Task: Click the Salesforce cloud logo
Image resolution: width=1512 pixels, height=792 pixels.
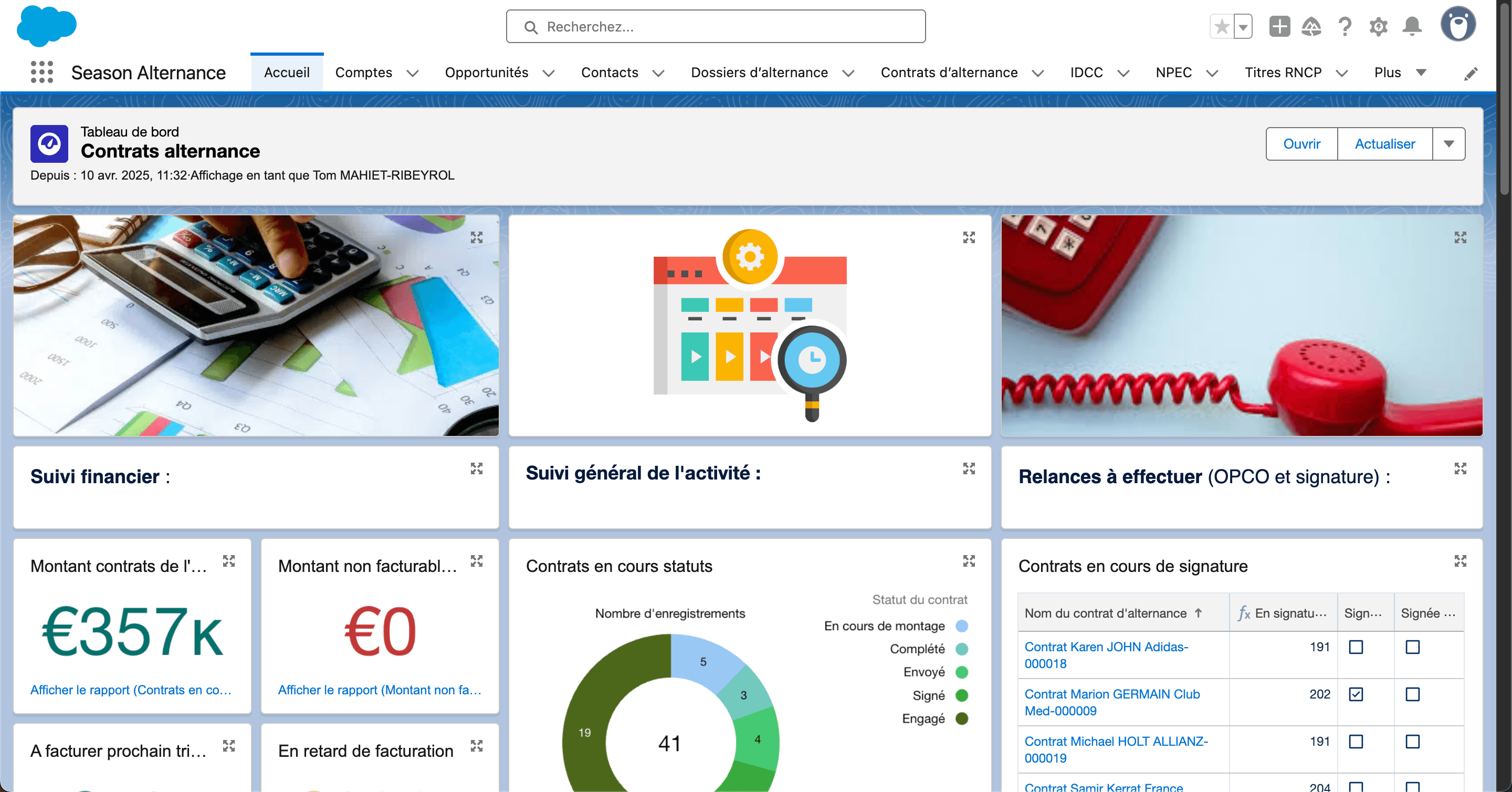Action: pos(47,26)
